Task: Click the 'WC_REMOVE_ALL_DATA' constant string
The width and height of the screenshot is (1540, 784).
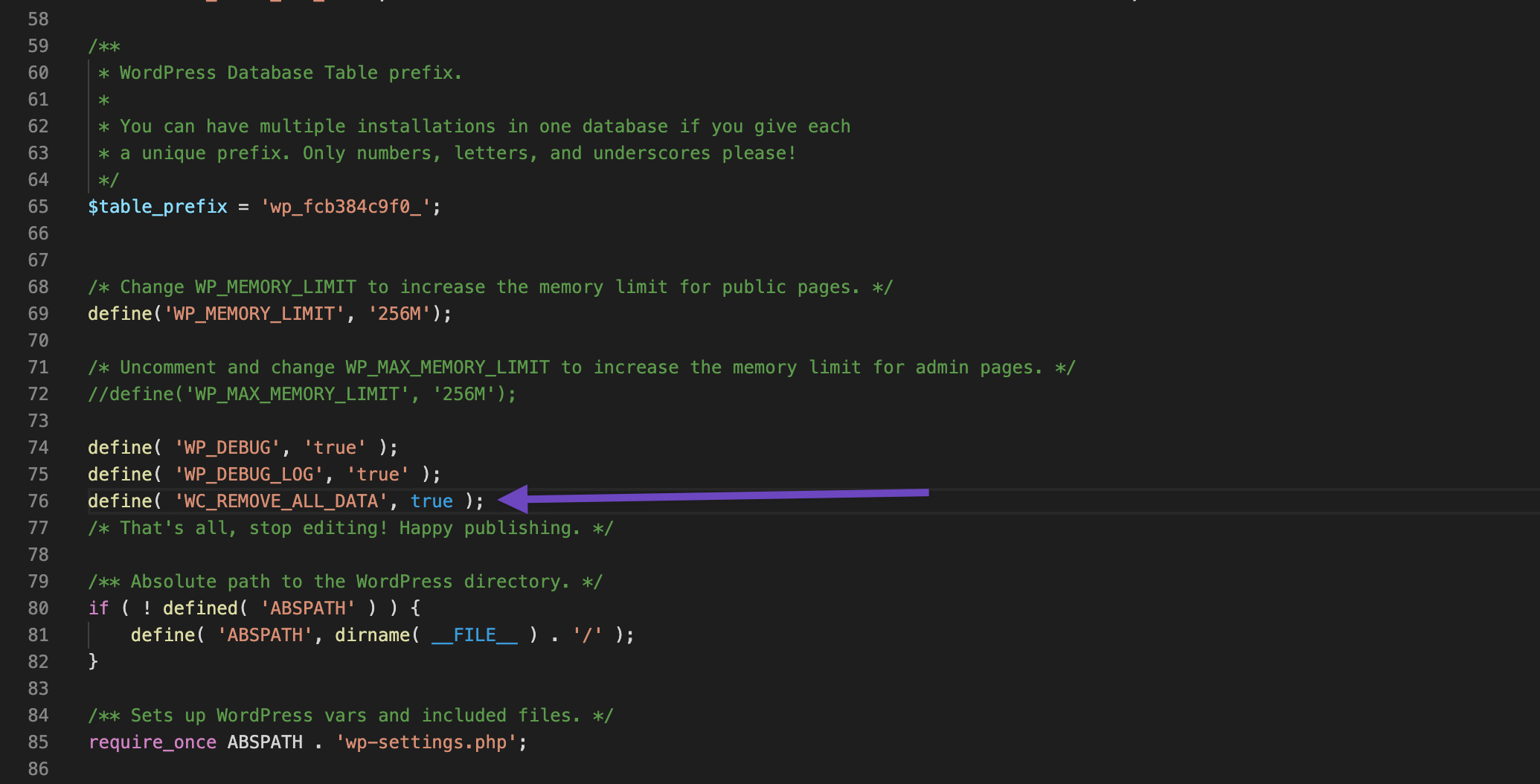Action: (280, 501)
